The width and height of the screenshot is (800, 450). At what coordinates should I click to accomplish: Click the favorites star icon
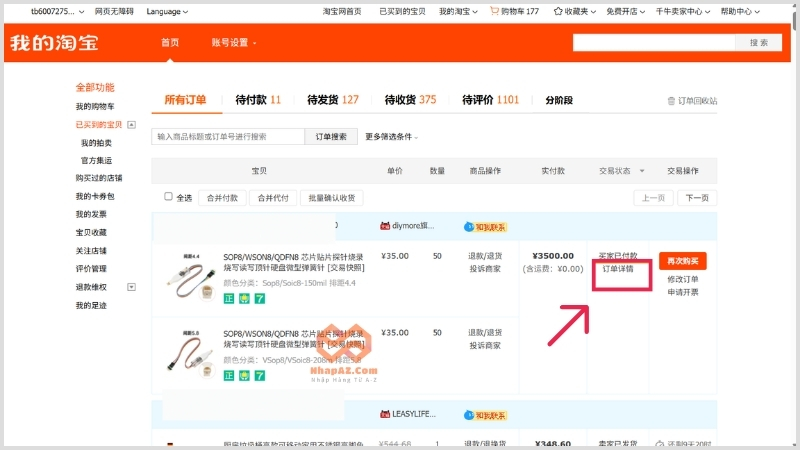tap(556, 11)
